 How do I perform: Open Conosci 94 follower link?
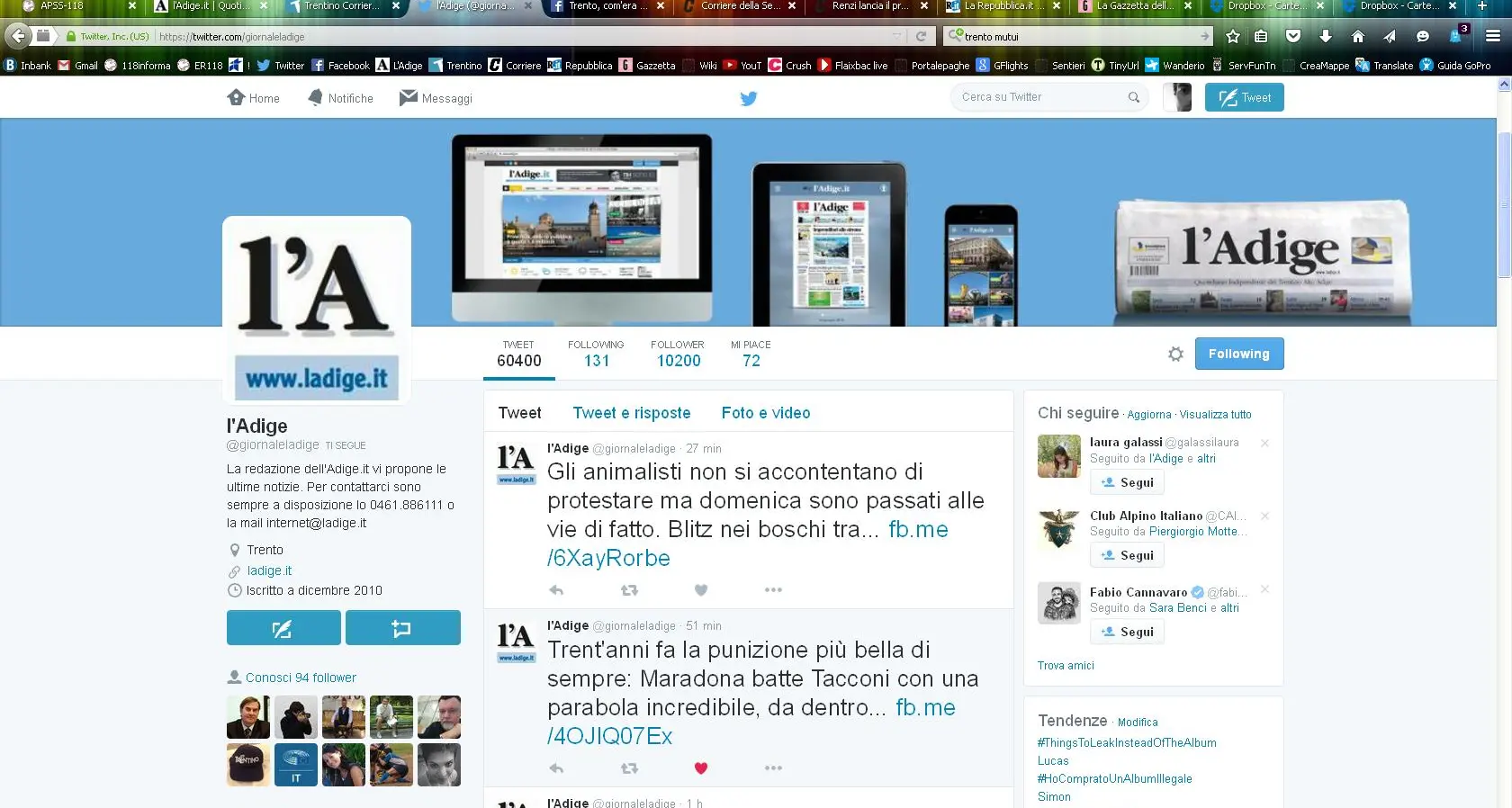(x=301, y=678)
